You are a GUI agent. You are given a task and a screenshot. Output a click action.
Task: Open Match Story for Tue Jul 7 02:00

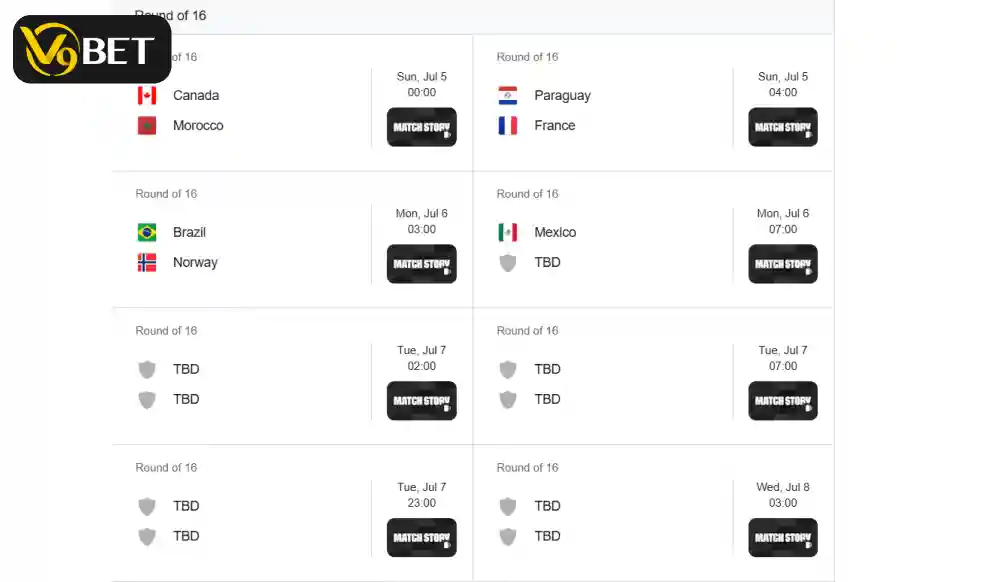pyautogui.click(x=422, y=401)
